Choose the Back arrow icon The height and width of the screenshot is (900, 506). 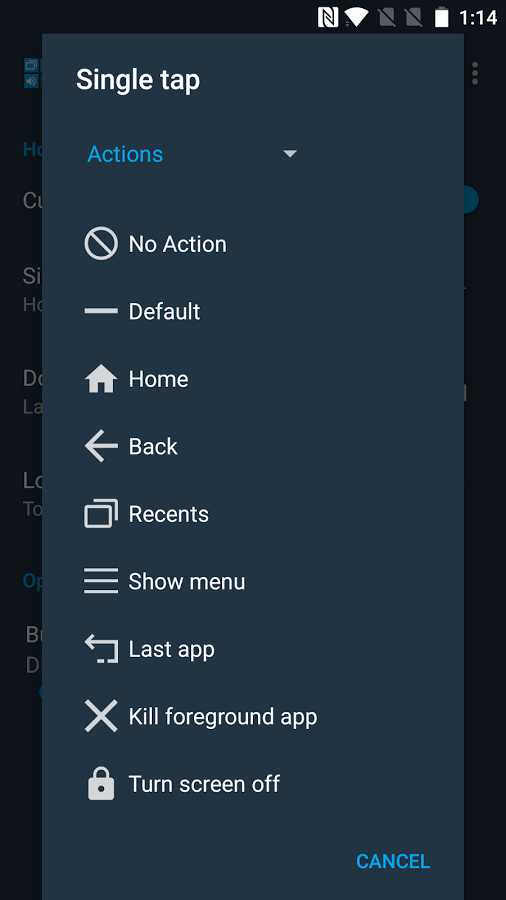pyautogui.click(x=101, y=447)
